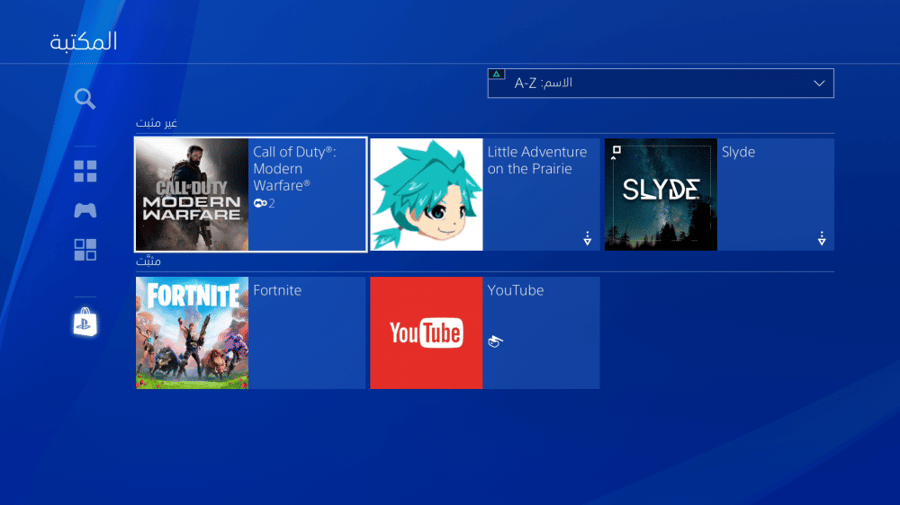Open the red YouTube app thumbnail
The image size is (900, 505).
[426, 333]
